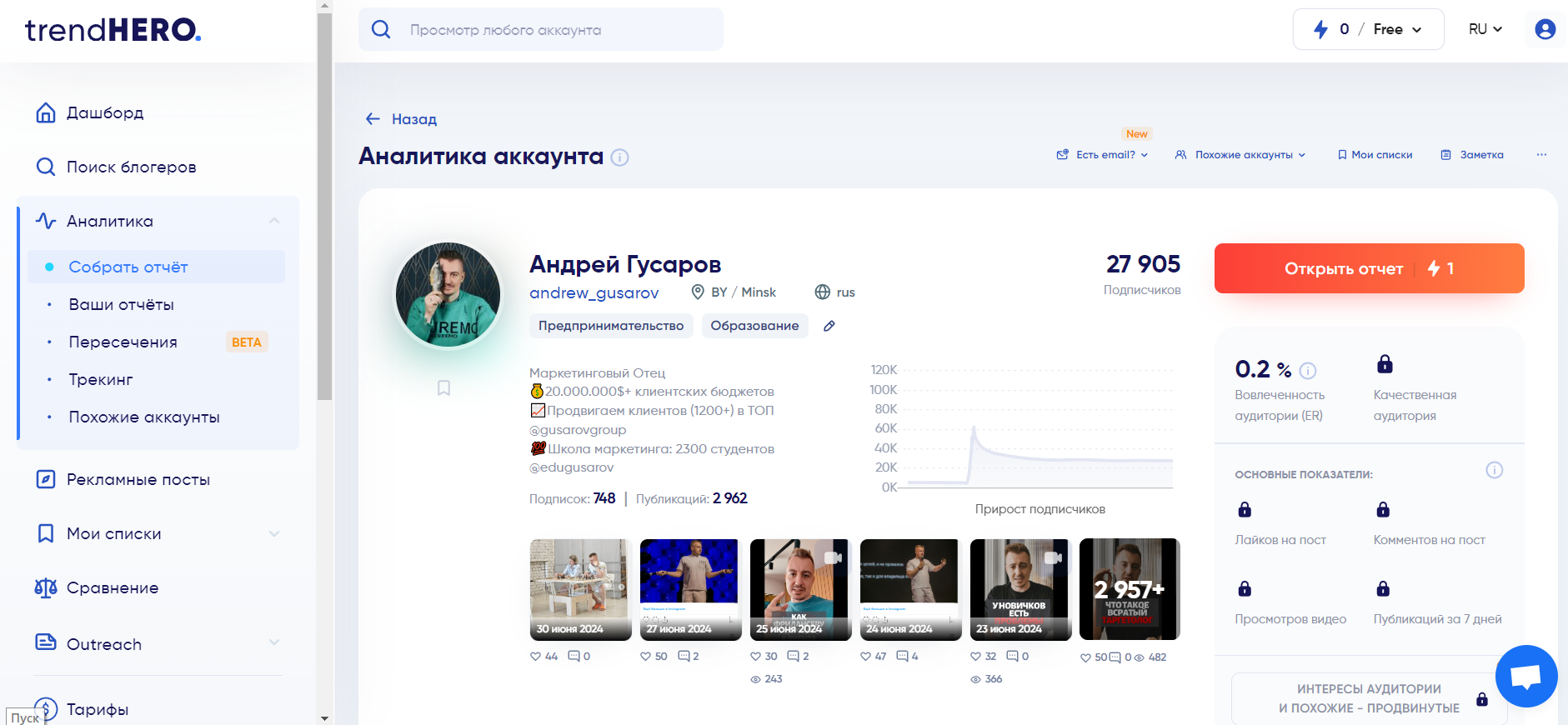Image resolution: width=1568 pixels, height=725 pixels.
Task: Expand the Есть email? dropdown
Action: [x=1102, y=154]
